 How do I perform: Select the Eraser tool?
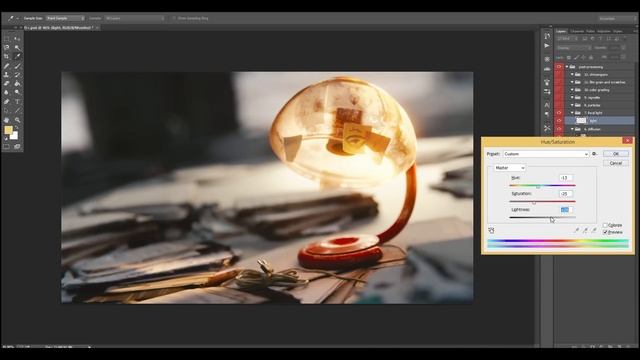[7, 83]
